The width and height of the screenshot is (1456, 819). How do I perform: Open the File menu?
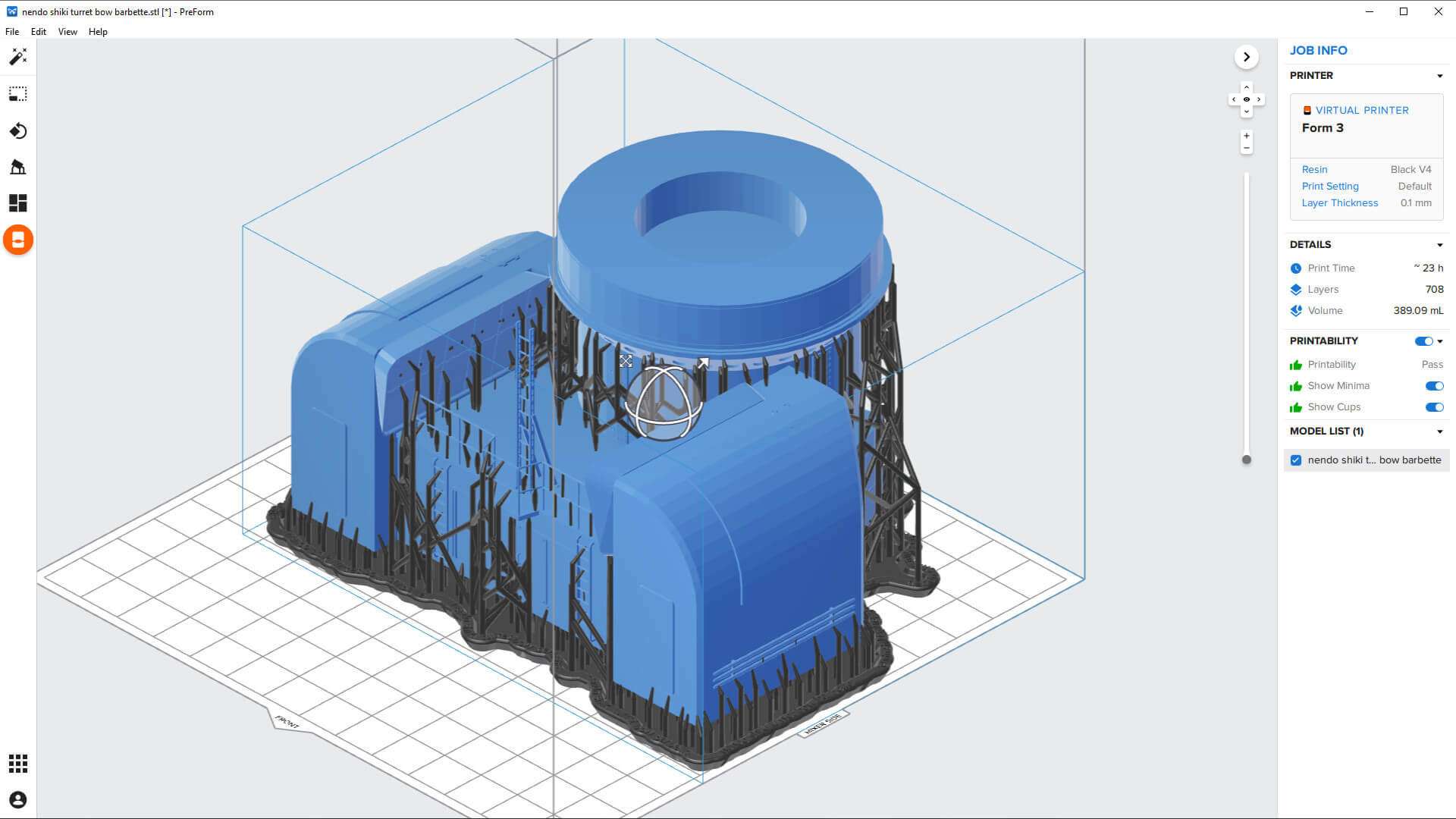pyautogui.click(x=12, y=32)
